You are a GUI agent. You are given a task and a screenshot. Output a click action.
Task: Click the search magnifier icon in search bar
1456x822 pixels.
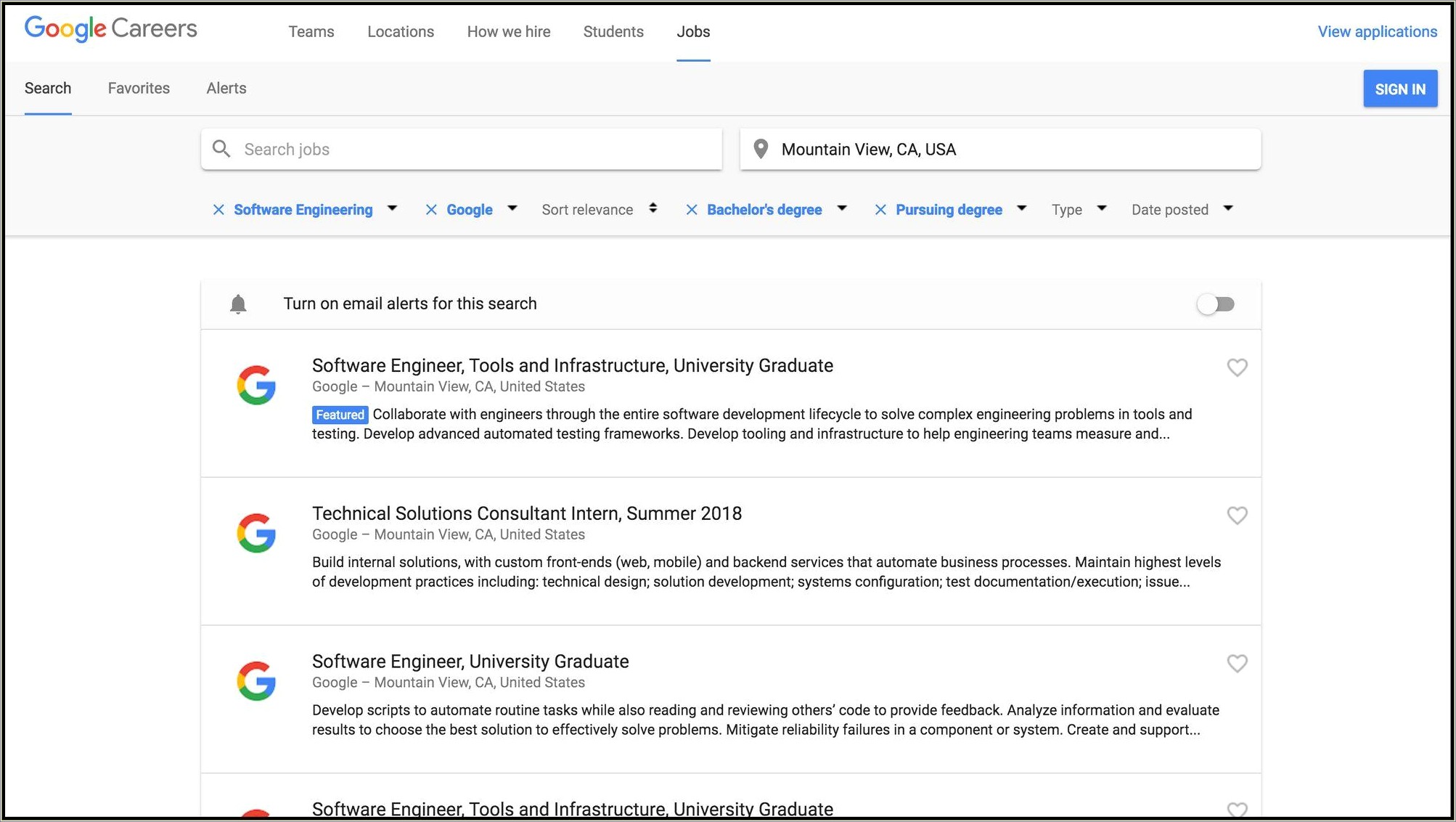(222, 149)
